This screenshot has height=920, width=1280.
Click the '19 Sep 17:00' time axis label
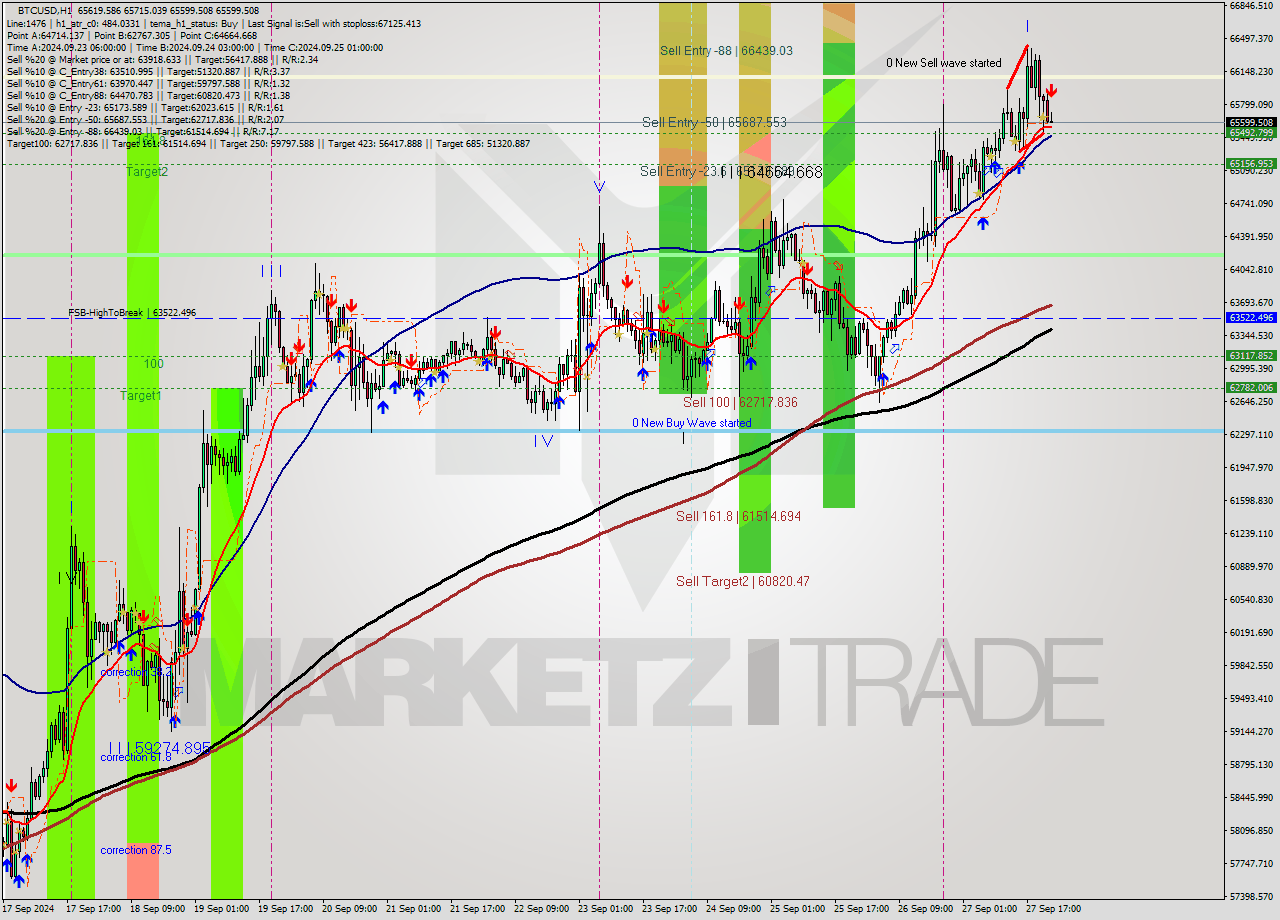pos(285,909)
